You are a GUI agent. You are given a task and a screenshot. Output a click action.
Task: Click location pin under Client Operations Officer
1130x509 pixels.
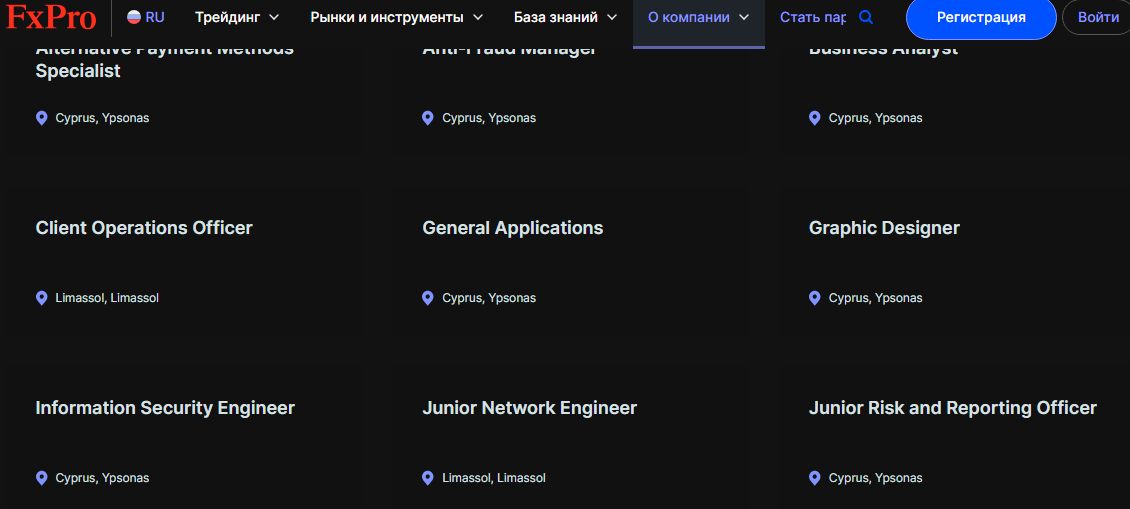(x=42, y=298)
